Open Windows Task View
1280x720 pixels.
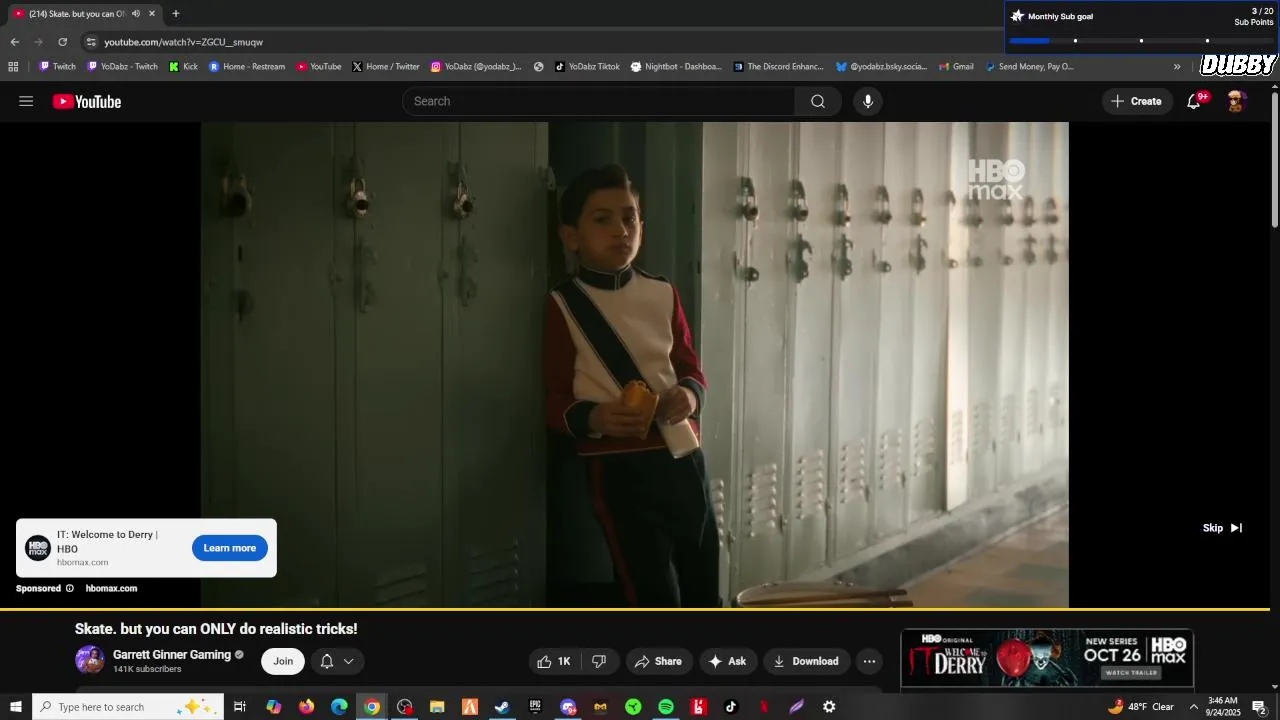(x=240, y=707)
